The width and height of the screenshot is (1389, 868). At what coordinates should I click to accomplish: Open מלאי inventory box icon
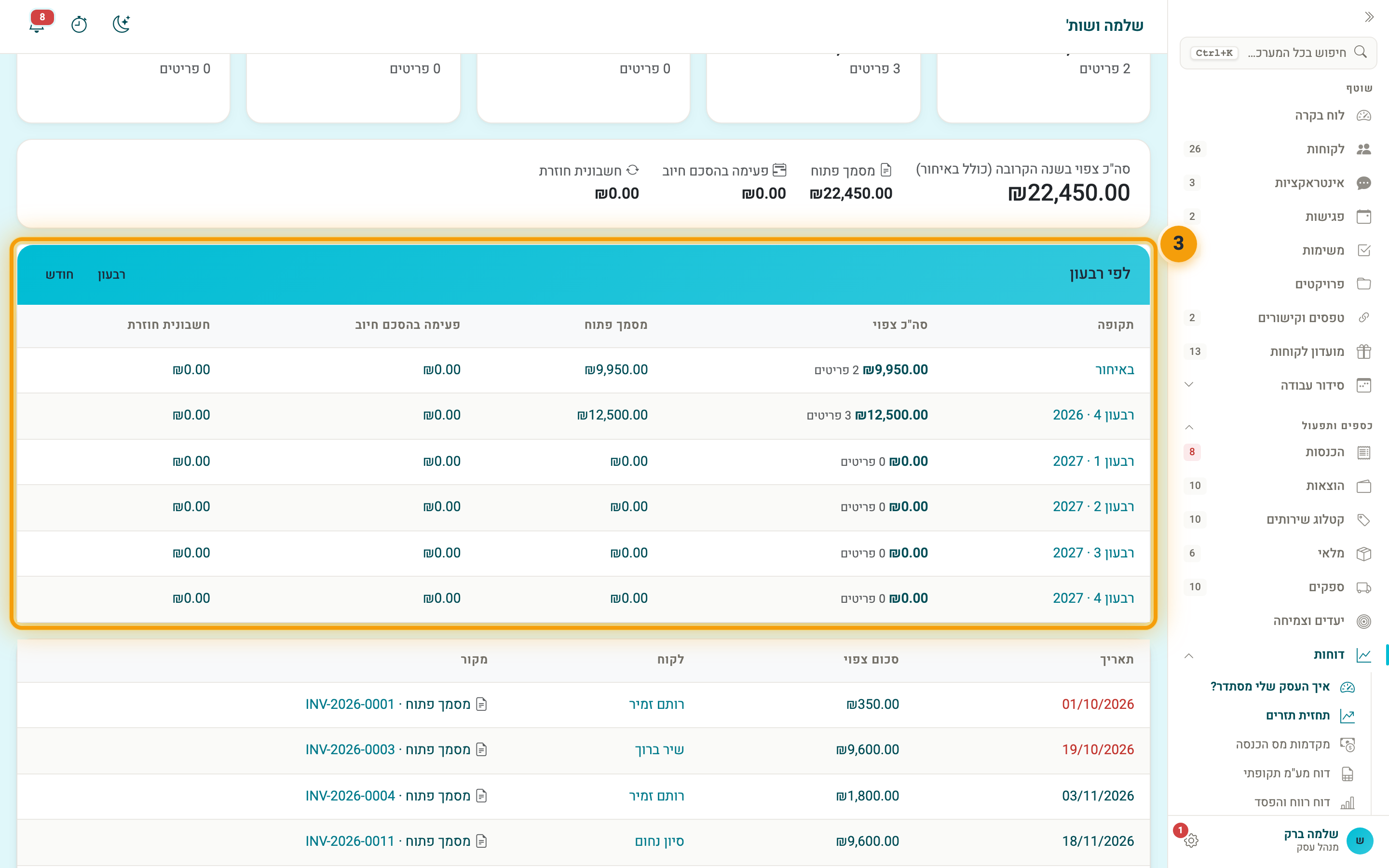tap(1364, 554)
